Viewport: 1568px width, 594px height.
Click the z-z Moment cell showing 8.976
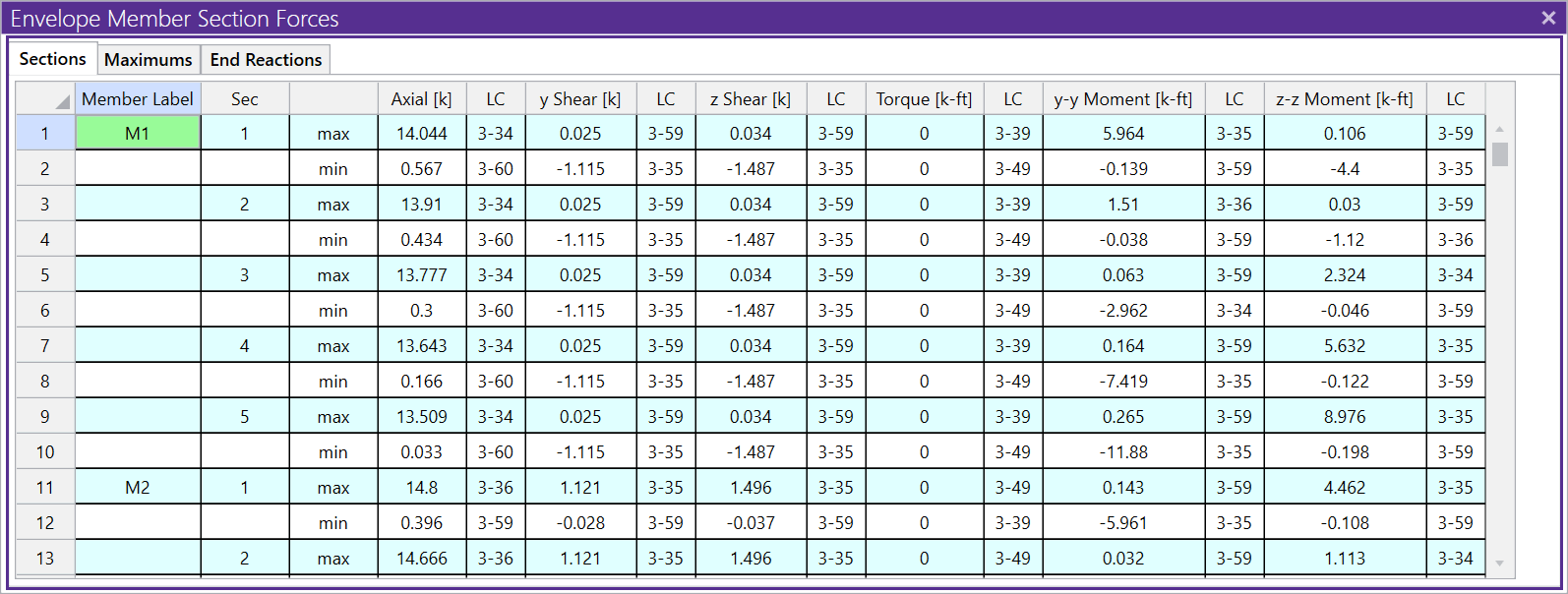click(1344, 416)
